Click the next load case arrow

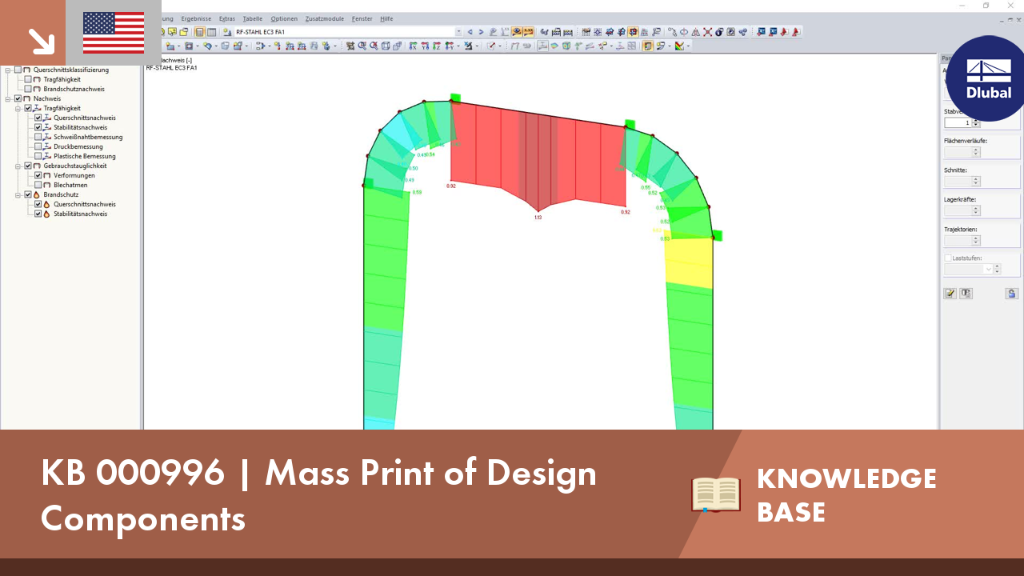click(x=481, y=32)
